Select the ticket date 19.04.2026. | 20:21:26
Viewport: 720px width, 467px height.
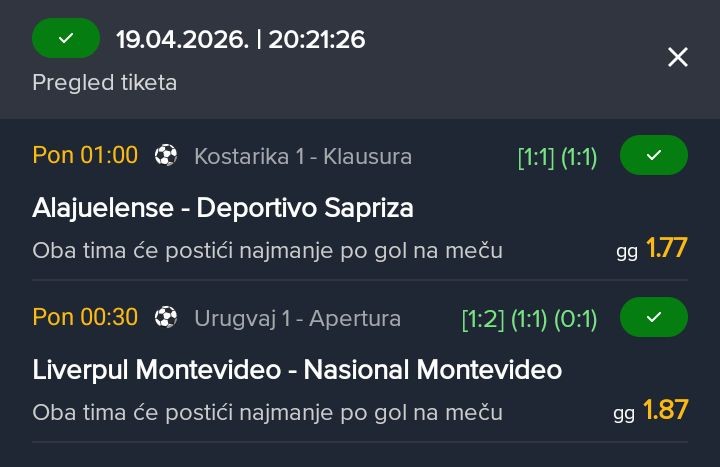click(240, 40)
